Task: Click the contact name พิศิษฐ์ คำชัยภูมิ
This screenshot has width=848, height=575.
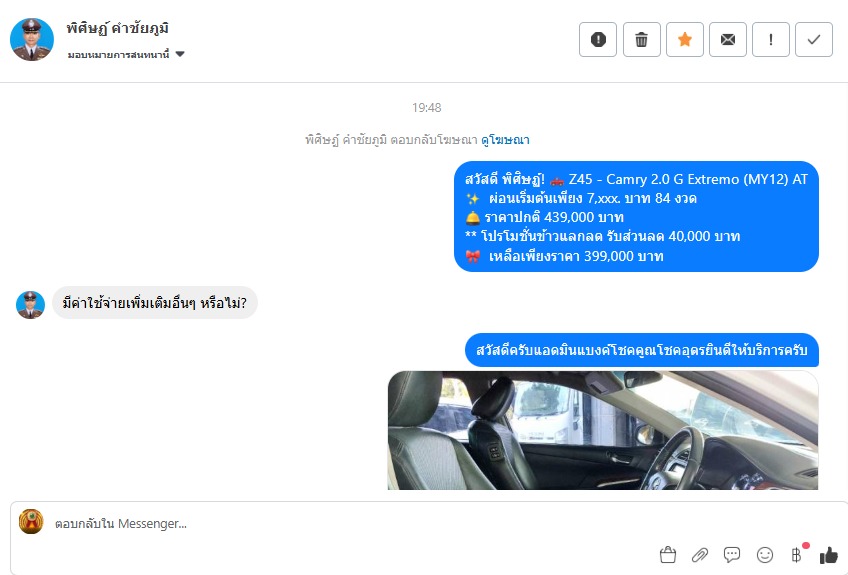Action: point(118,28)
